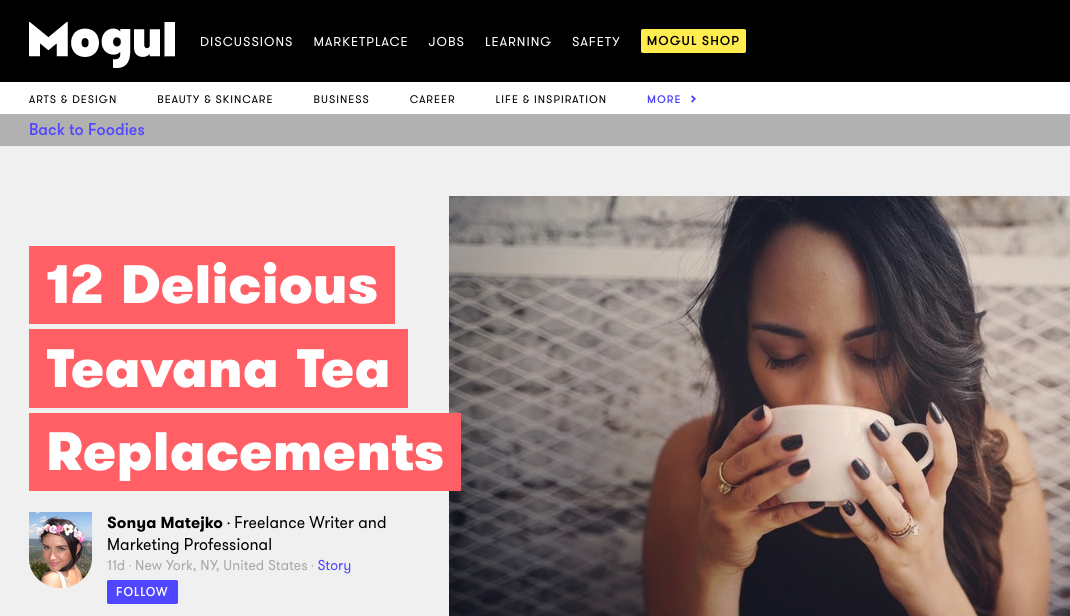The height and width of the screenshot is (616, 1070).
Task: Select the Career category
Action: point(432,99)
